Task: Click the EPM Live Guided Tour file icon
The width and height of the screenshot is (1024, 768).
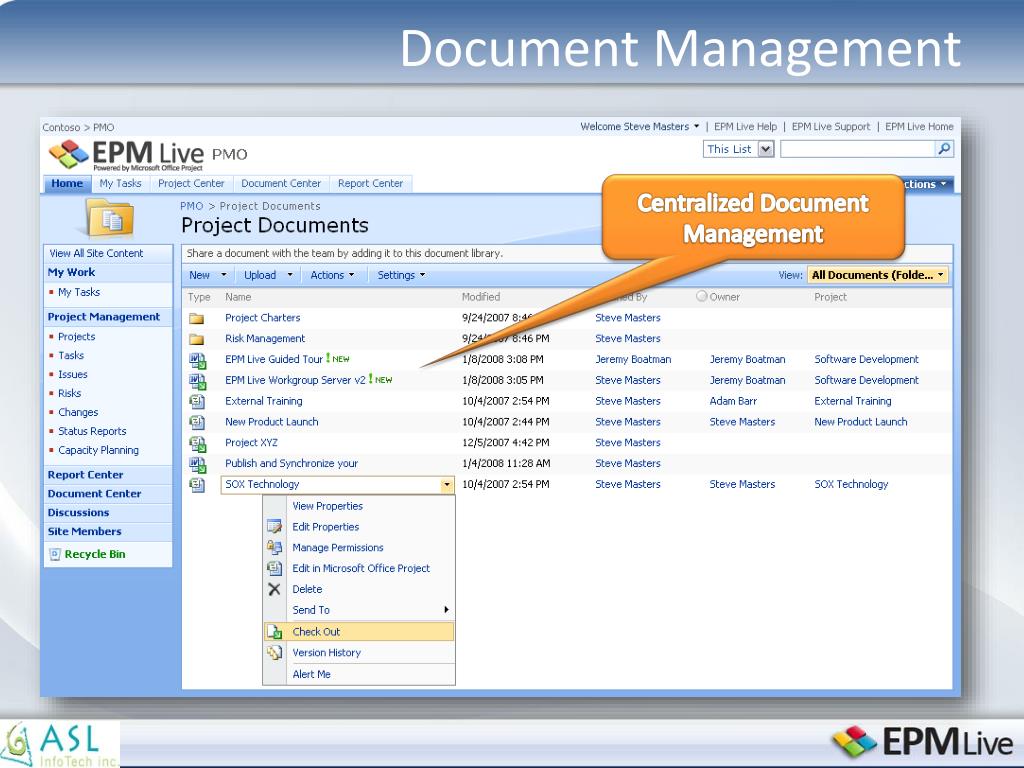Action: pos(197,360)
